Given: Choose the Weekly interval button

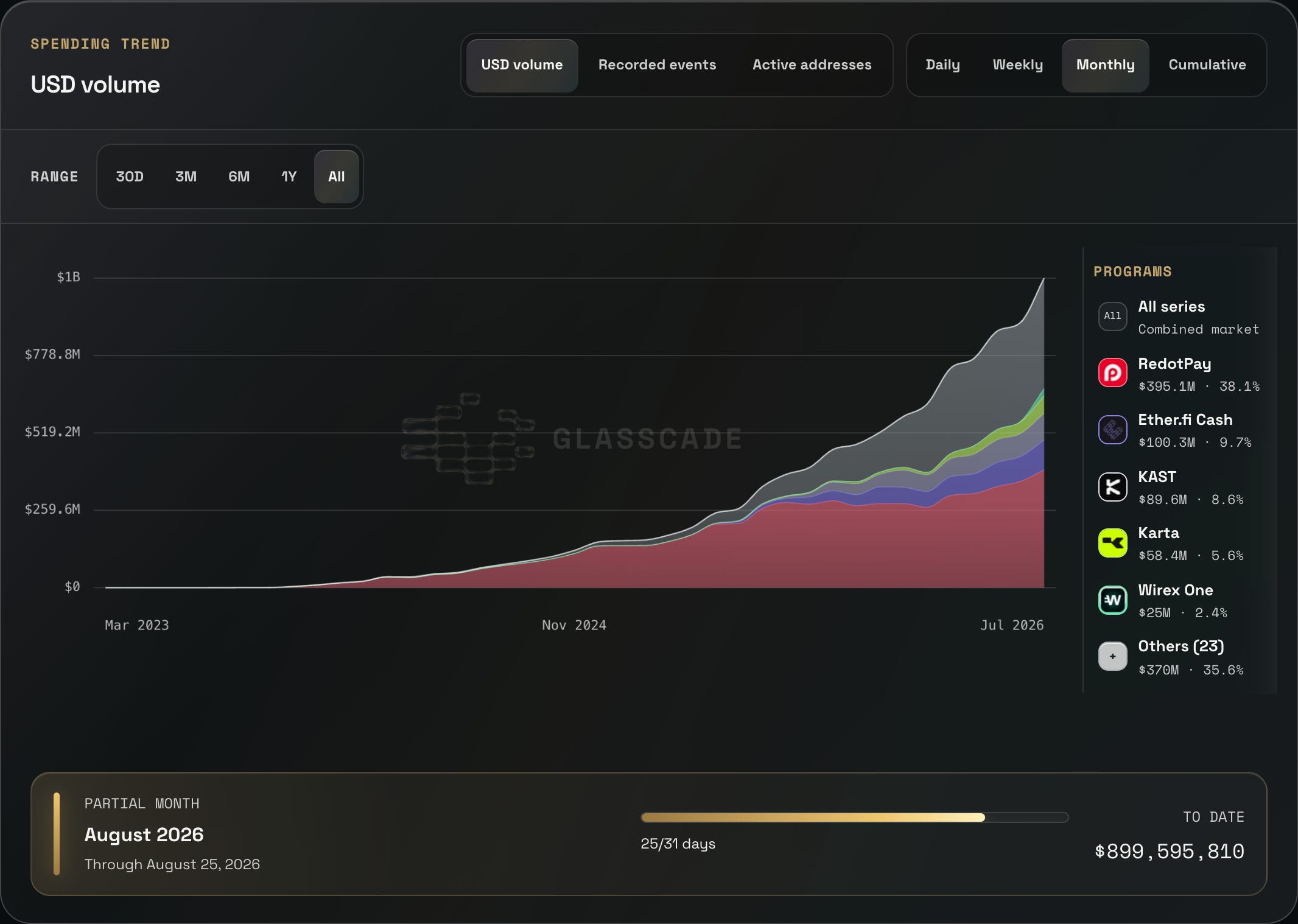Looking at the screenshot, I should coord(1017,65).
